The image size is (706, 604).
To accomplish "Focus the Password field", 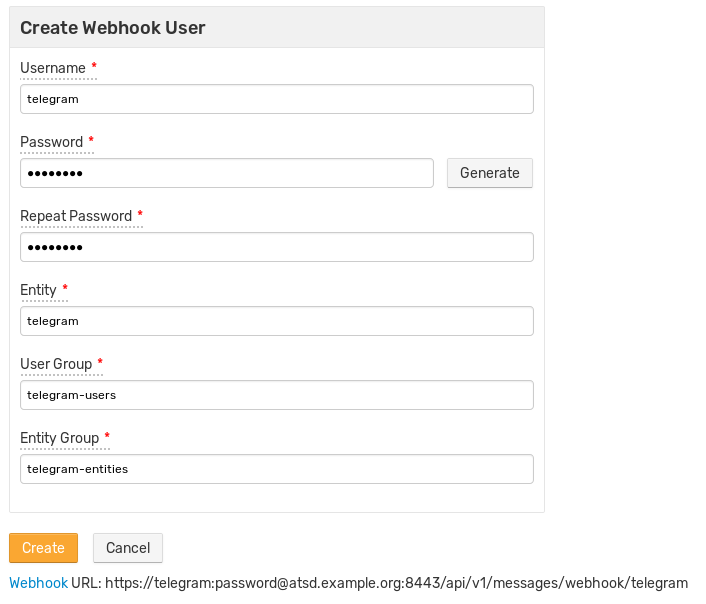I will click(226, 173).
